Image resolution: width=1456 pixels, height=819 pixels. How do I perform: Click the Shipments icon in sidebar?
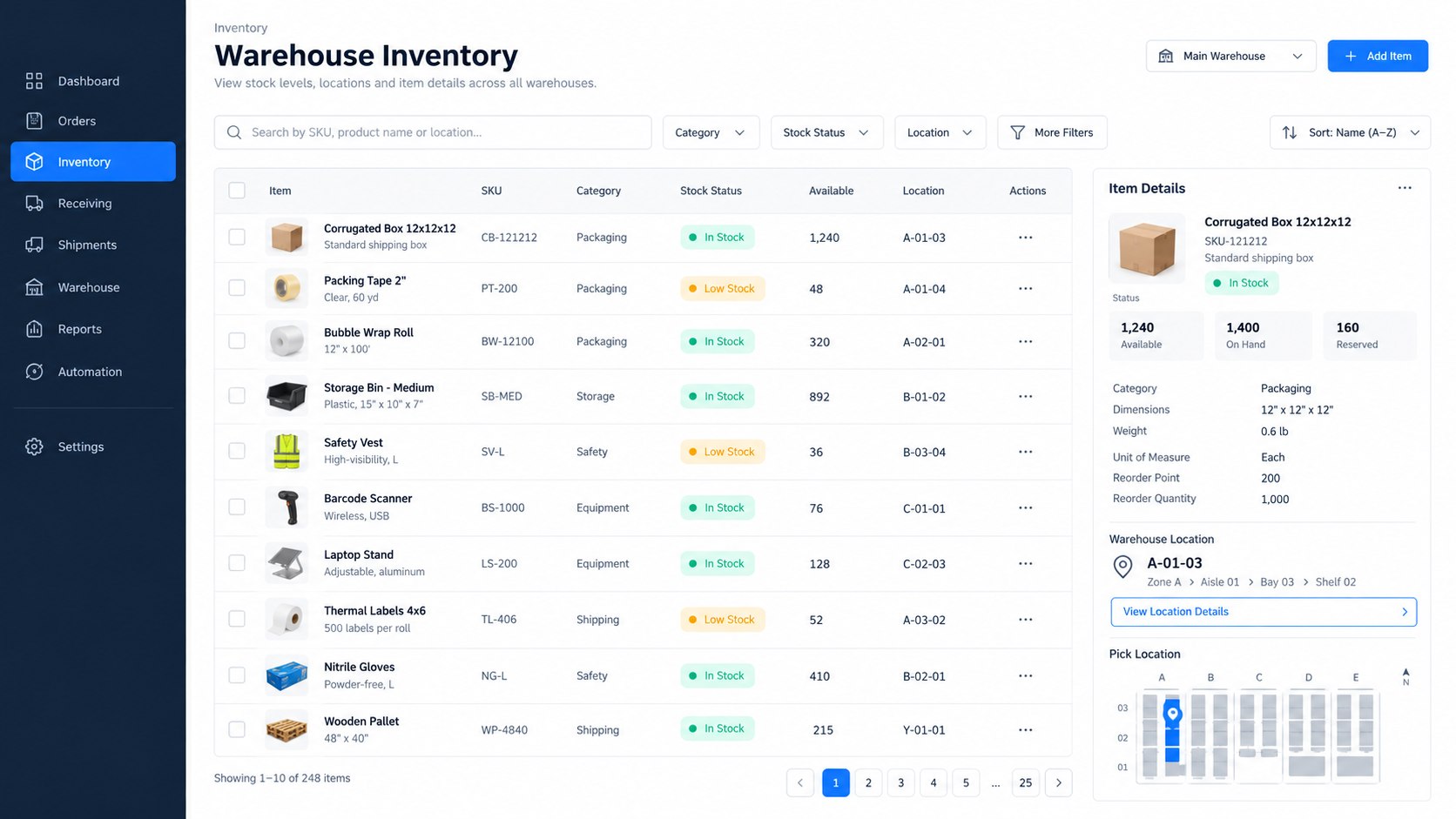point(34,245)
